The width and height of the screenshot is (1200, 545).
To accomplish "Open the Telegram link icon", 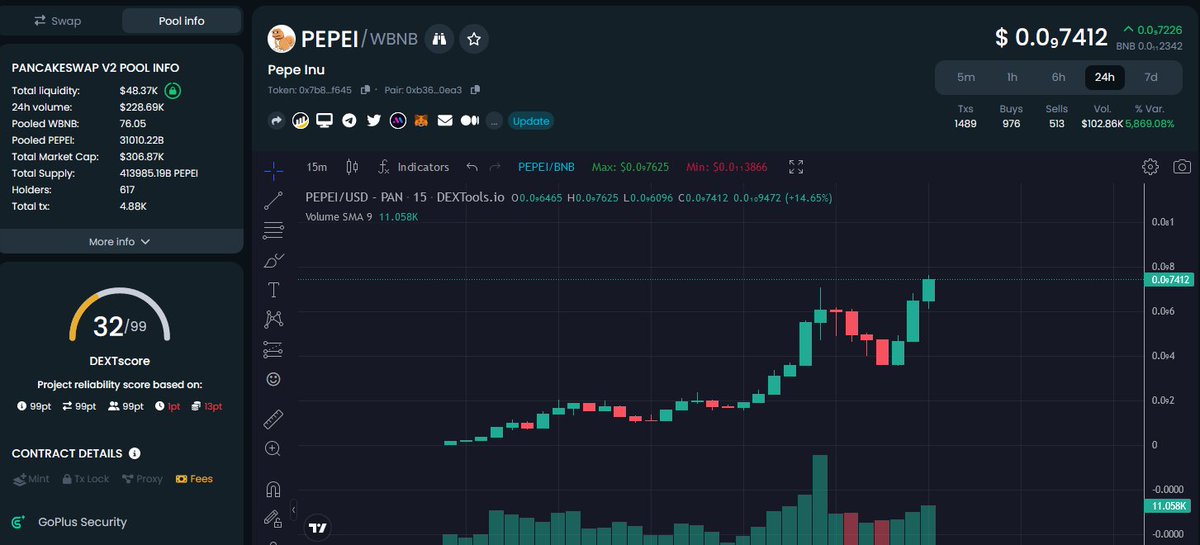I will tap(349, 120).
